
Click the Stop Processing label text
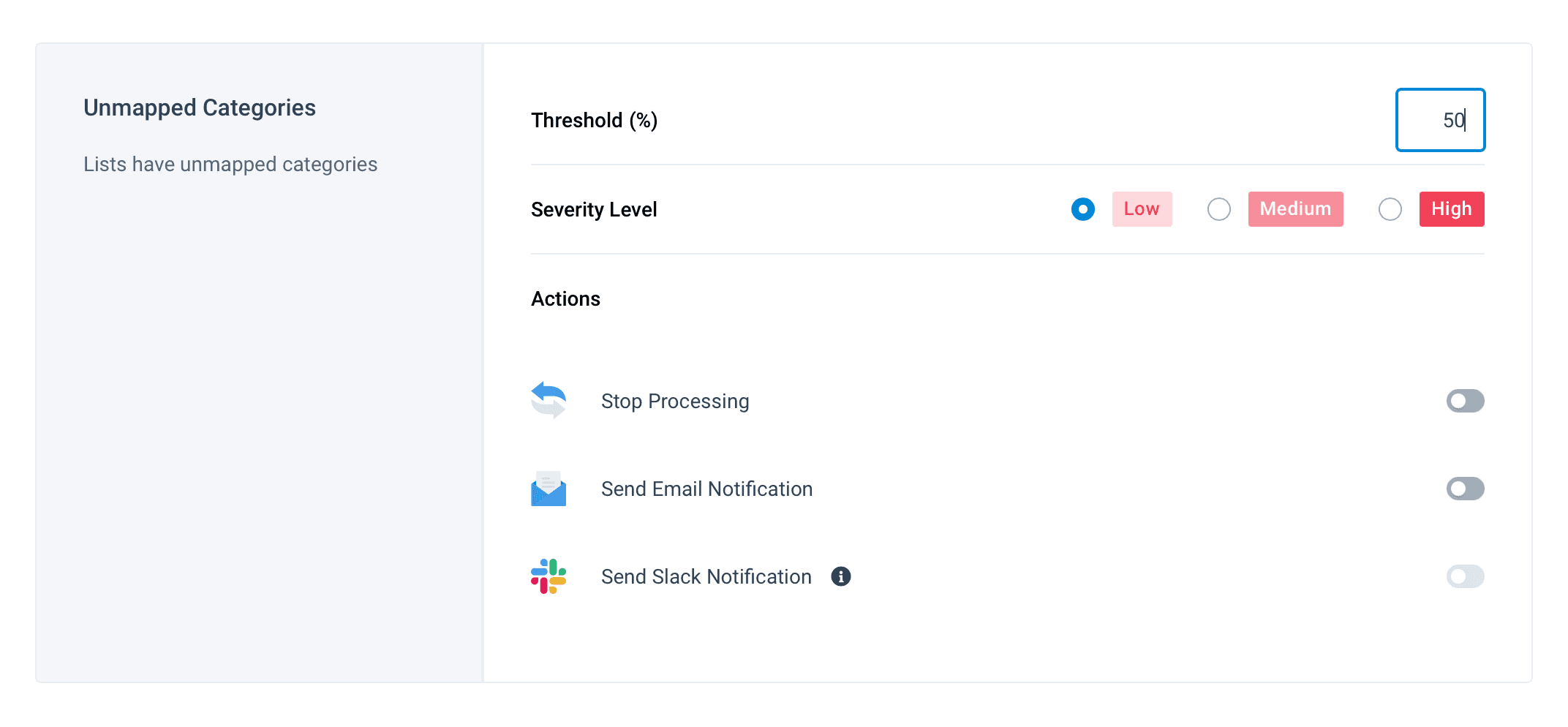pyautogui.click(x=675, y=401)
